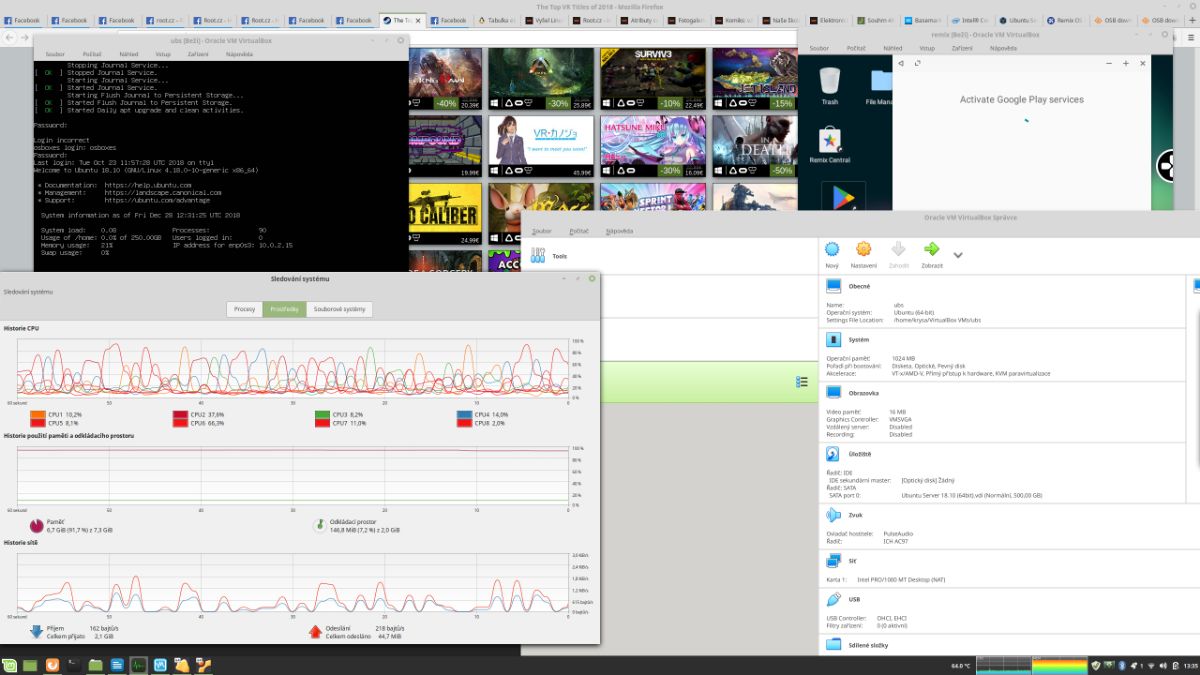
Task: Click the CPU4 blue color swatch
Action: click(x=465, y=414)
